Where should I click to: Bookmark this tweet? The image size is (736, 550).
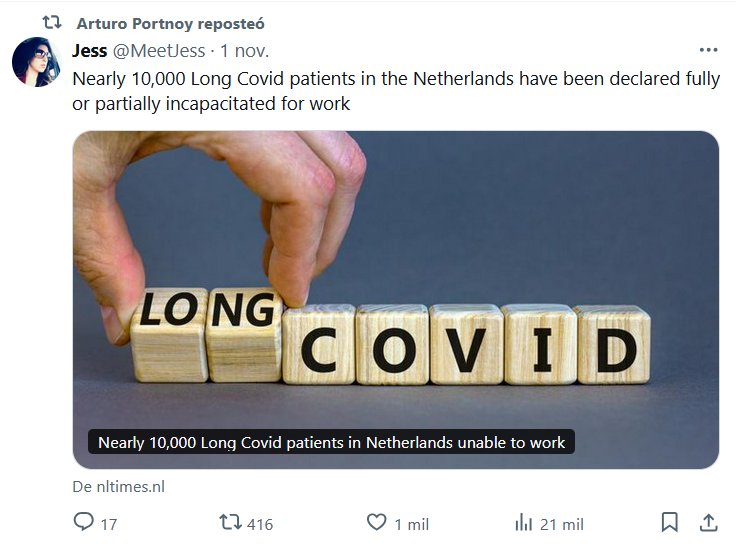(x=670, y=522)
